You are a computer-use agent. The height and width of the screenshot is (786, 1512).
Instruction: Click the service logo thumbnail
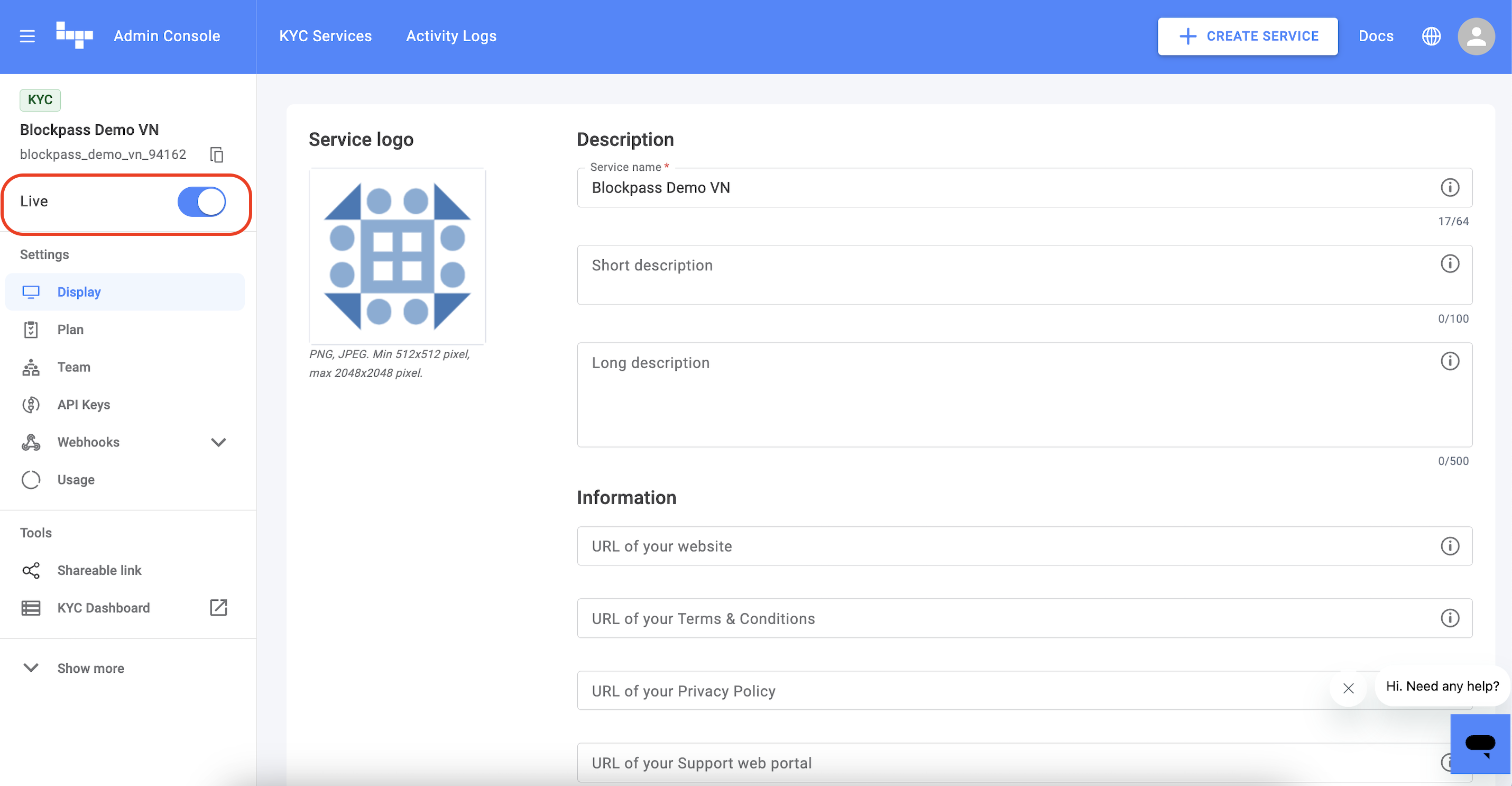pos(398,256)
